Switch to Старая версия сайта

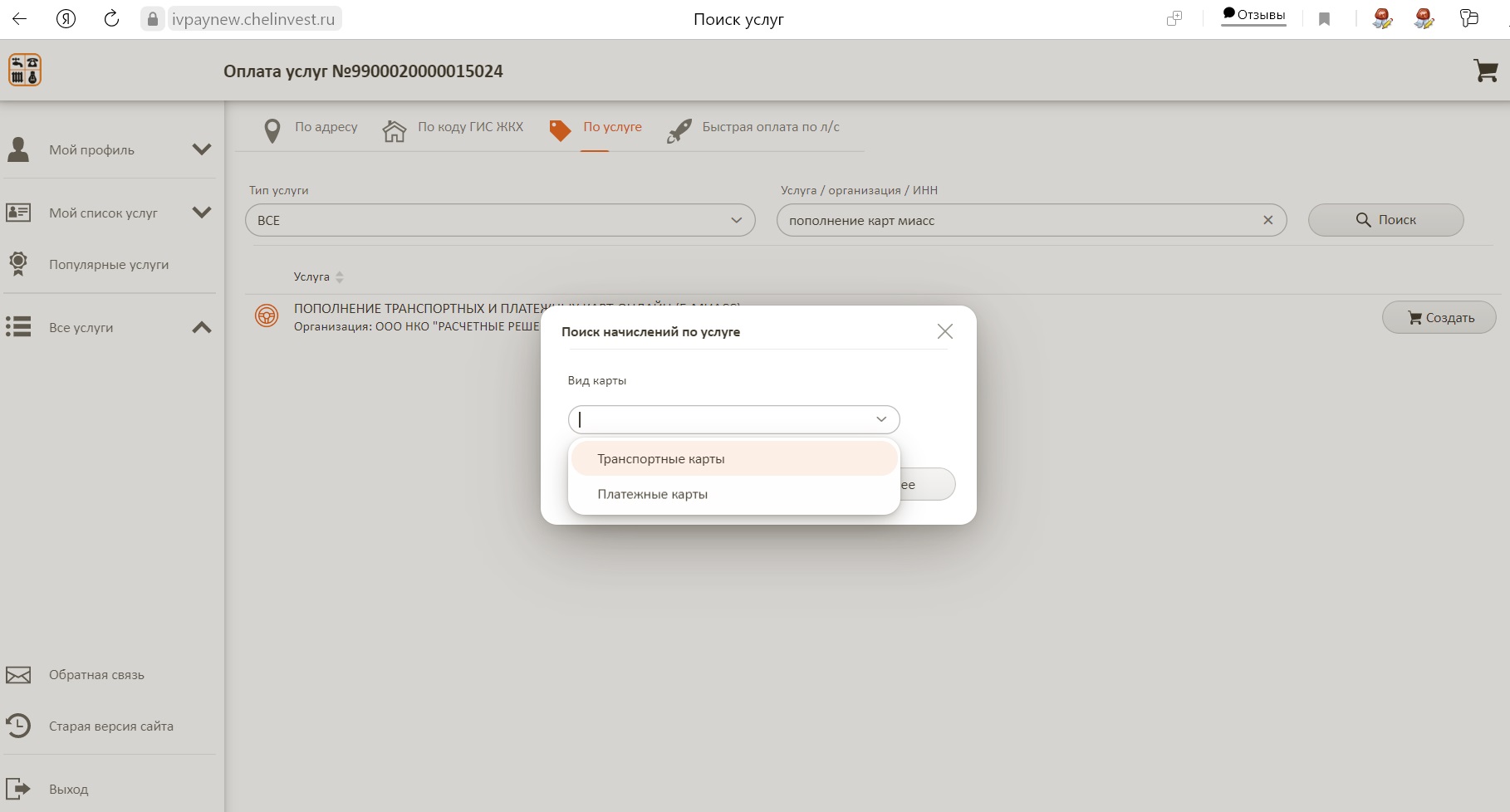[x=111, y=726]
